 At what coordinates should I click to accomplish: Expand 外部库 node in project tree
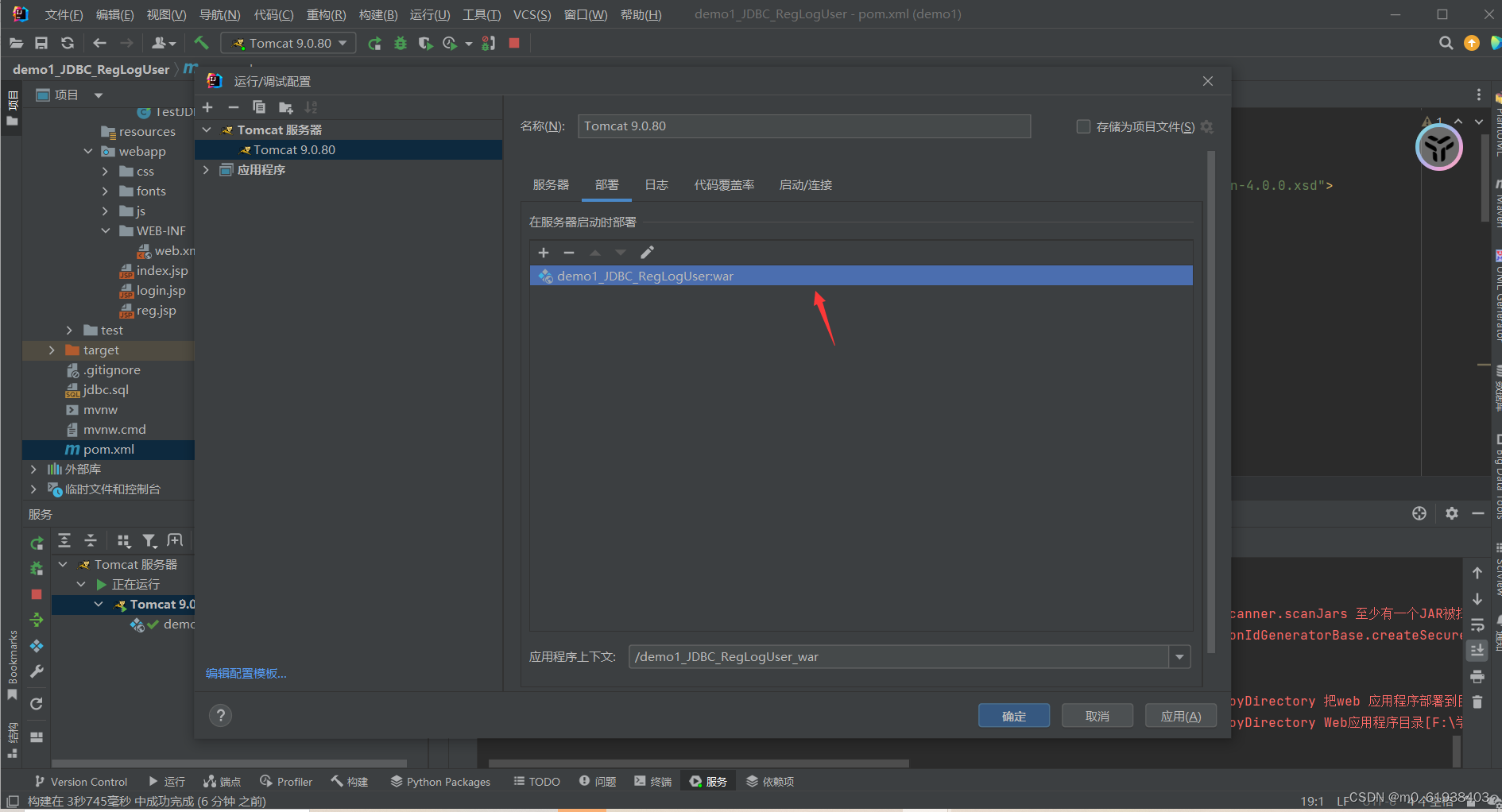[33, 469]
